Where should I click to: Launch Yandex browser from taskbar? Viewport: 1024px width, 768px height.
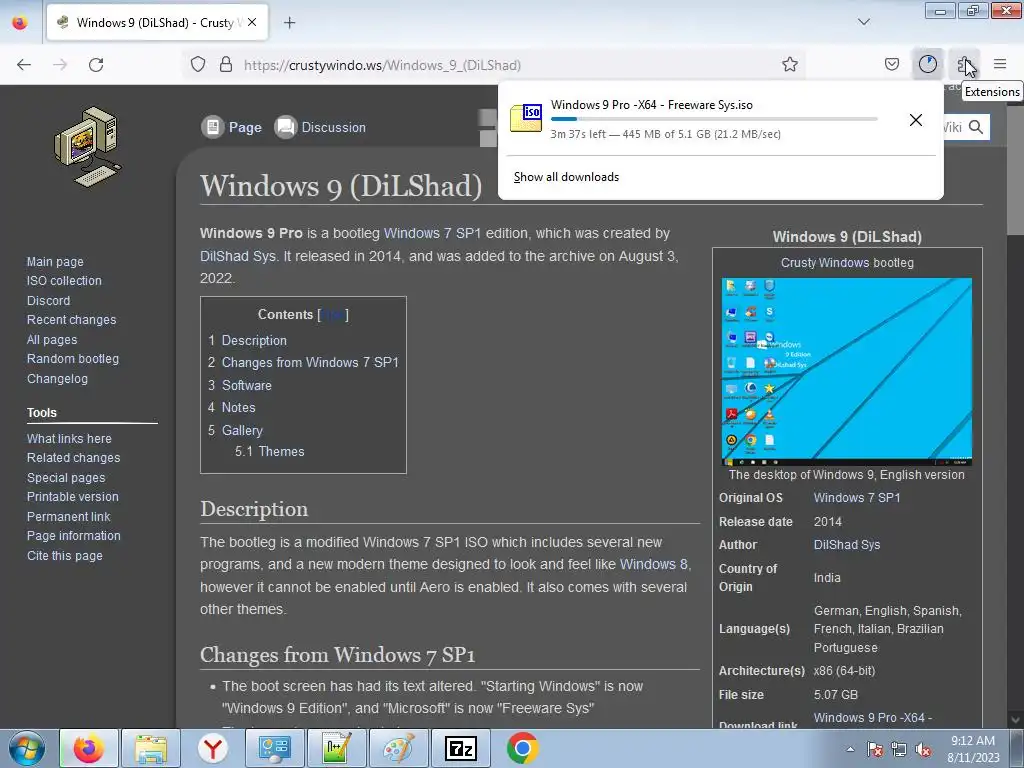[x=213, y=748]
